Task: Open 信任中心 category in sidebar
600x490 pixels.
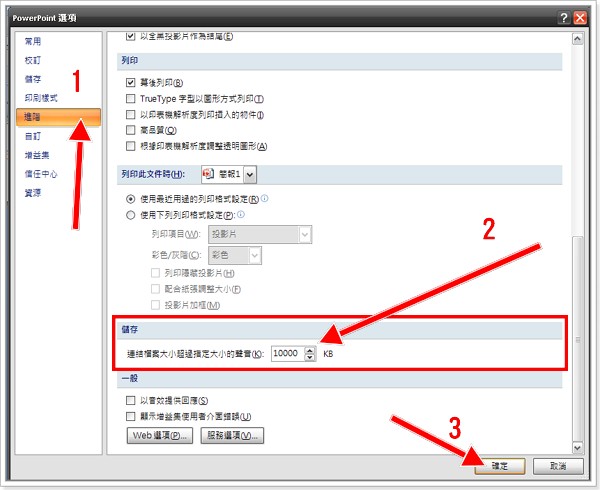Action: point(41,174)
